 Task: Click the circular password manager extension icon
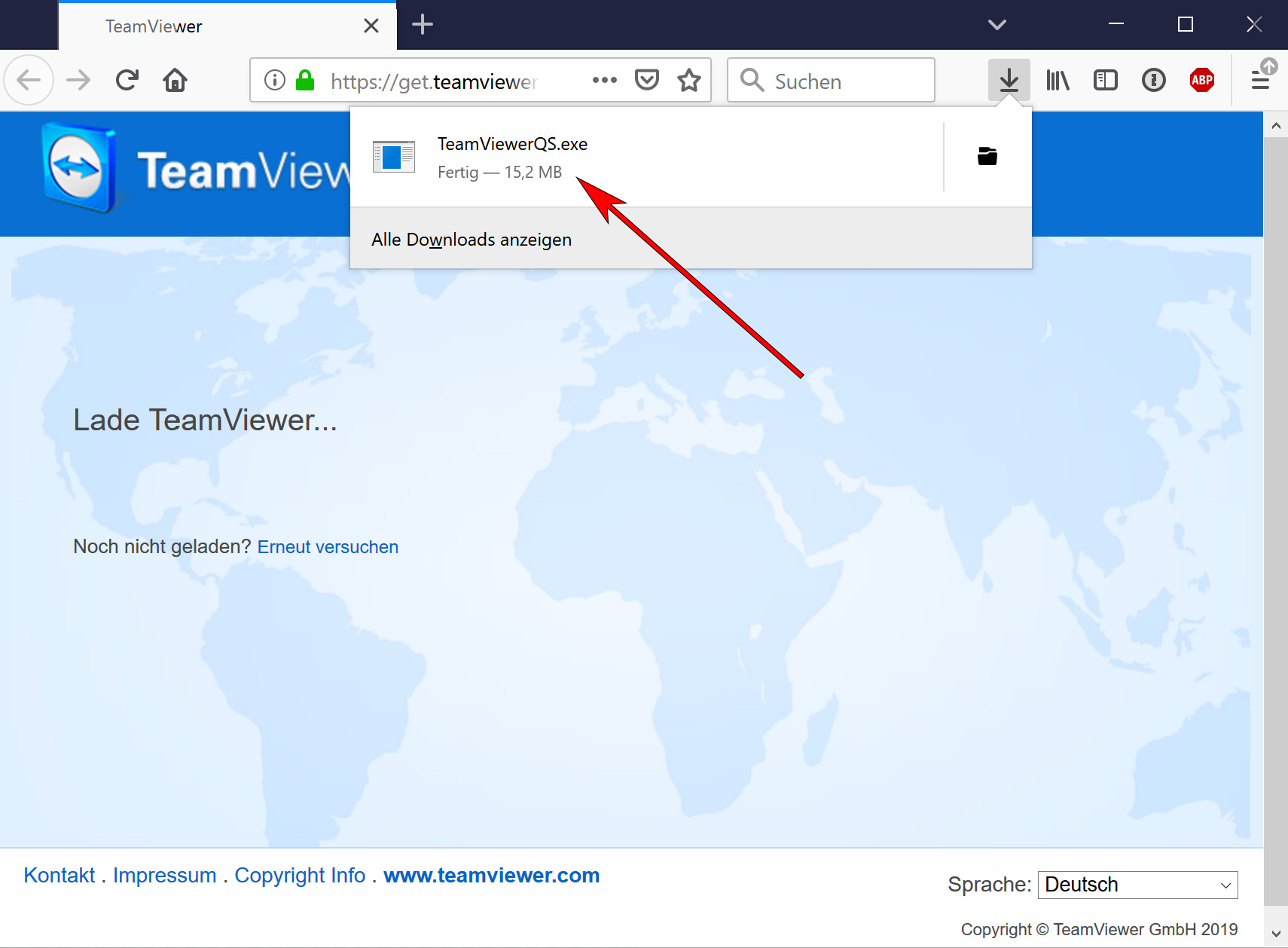[x=1154, y=80]
